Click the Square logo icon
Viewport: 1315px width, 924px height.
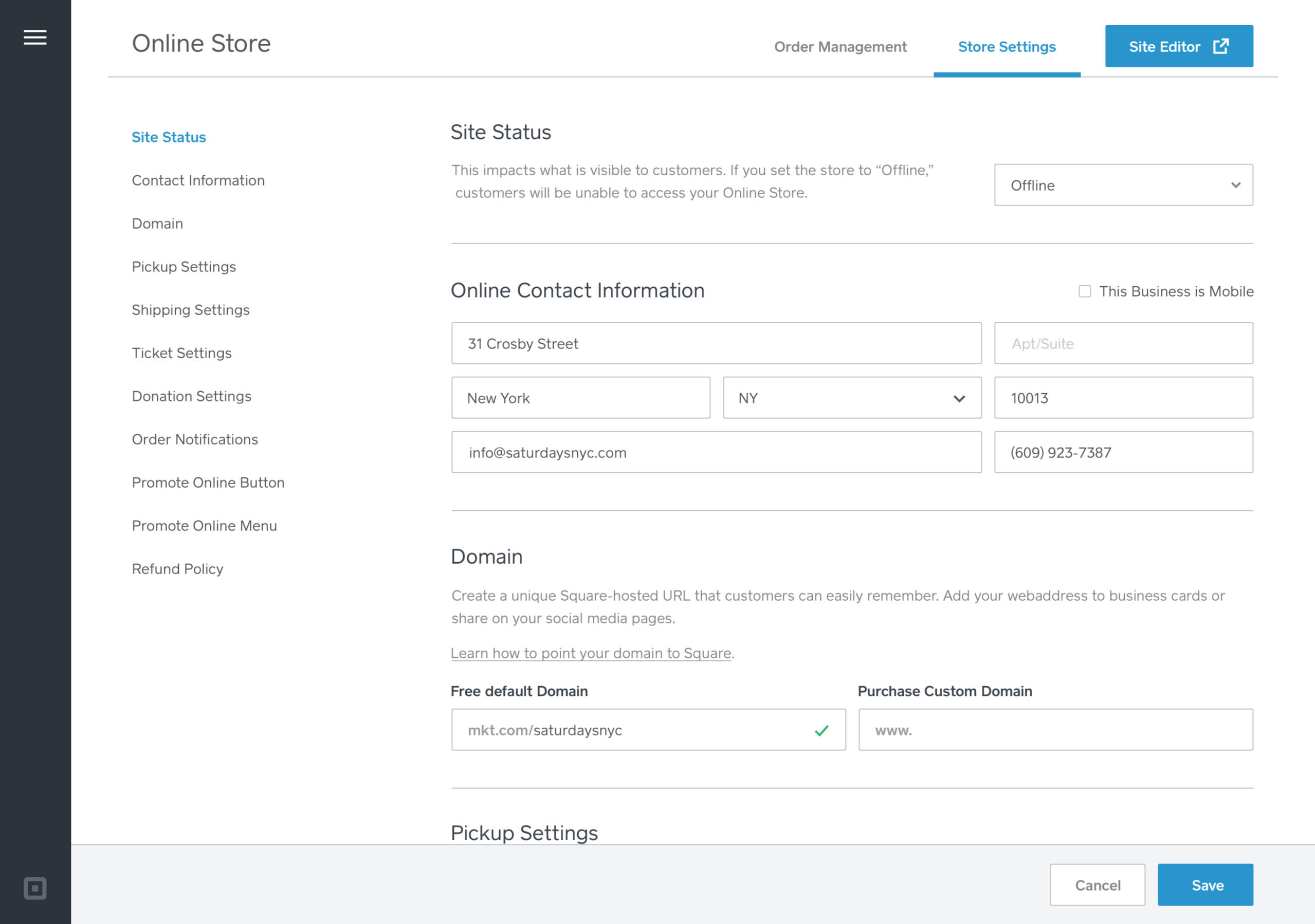(35, 888)
